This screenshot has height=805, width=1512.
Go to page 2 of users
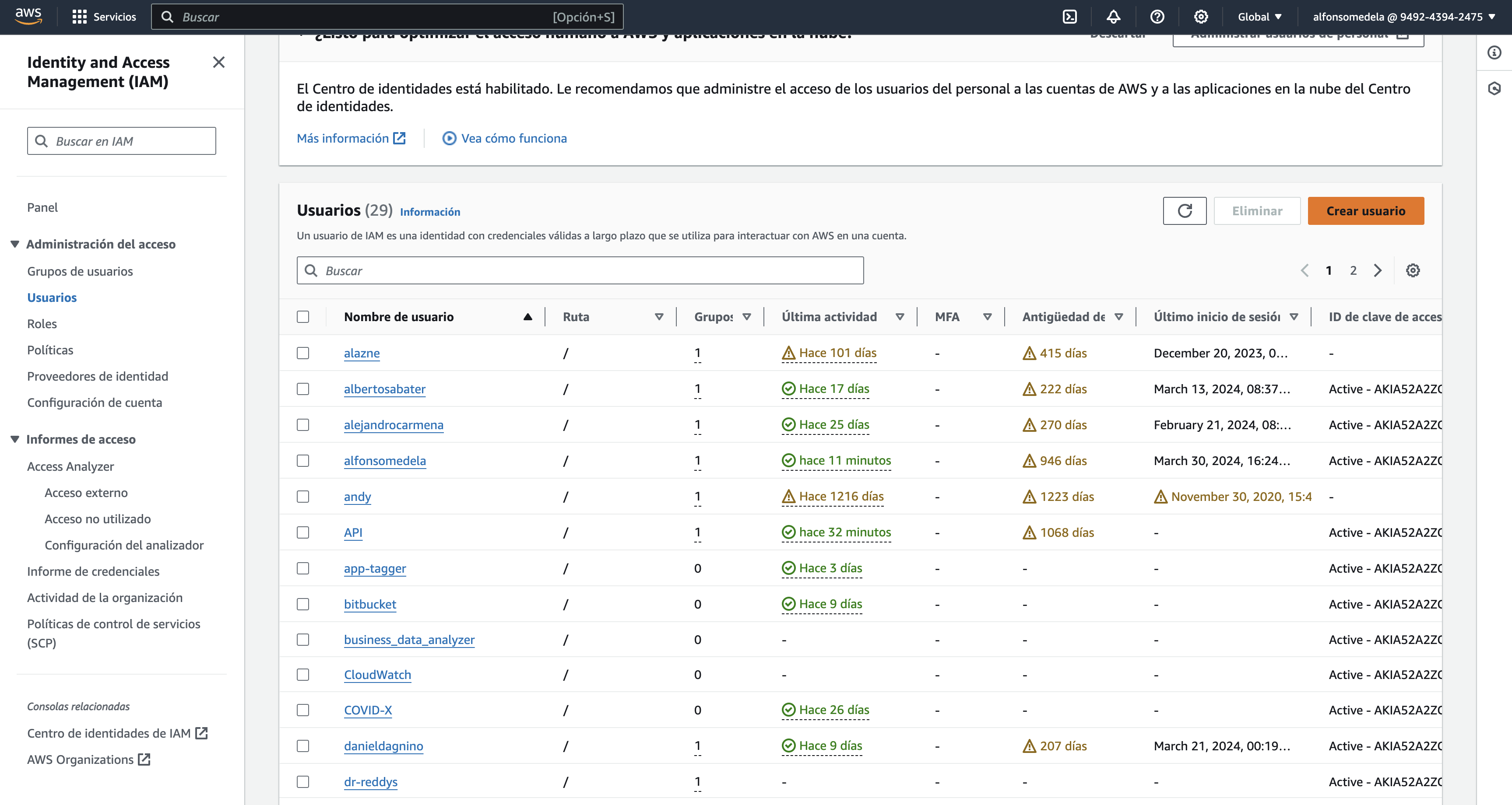tap(1353, 270)
